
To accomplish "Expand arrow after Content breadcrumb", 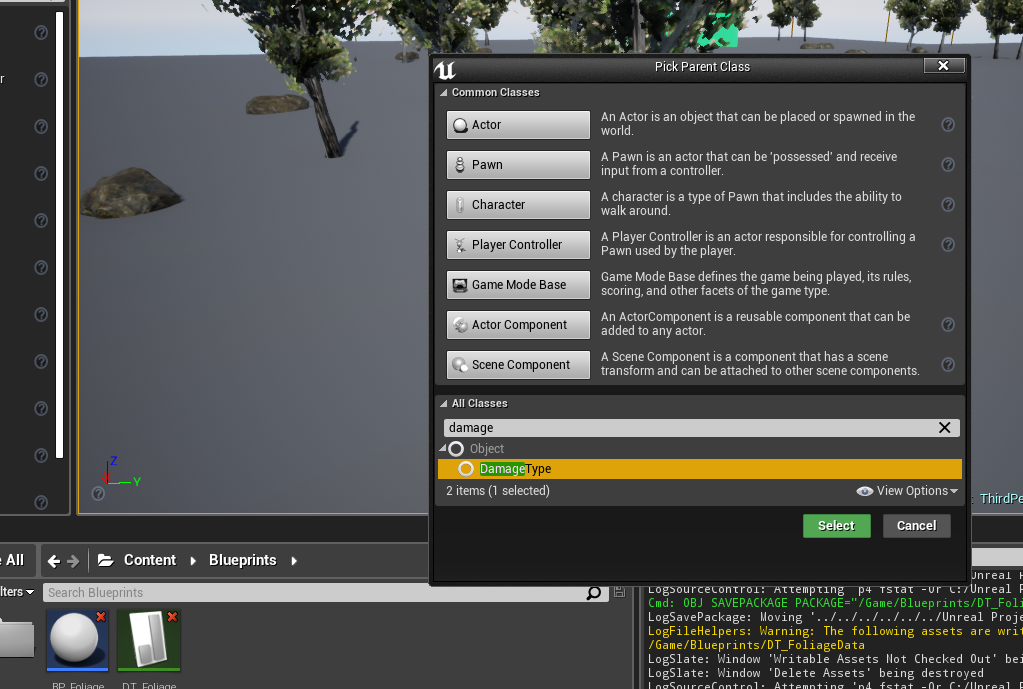I will pyautogui.click(x=193, y=560).
